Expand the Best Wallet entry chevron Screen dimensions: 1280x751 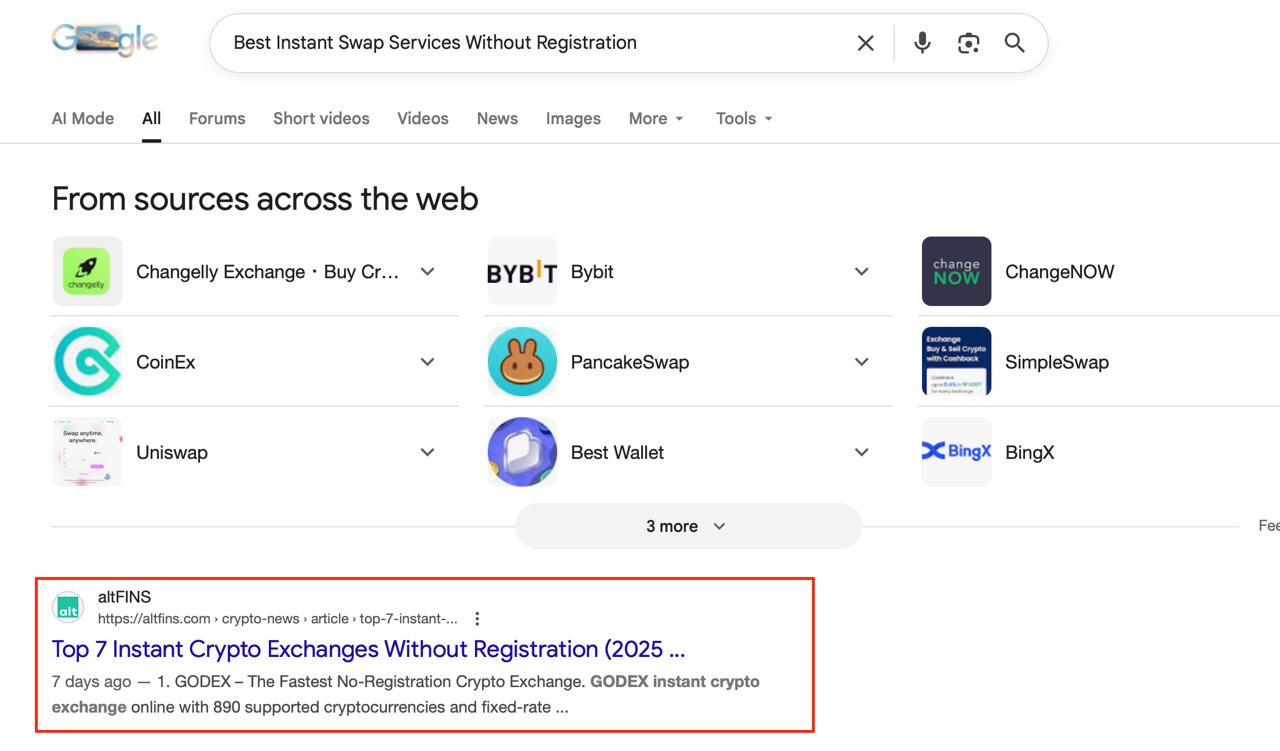tap(862, 452)
